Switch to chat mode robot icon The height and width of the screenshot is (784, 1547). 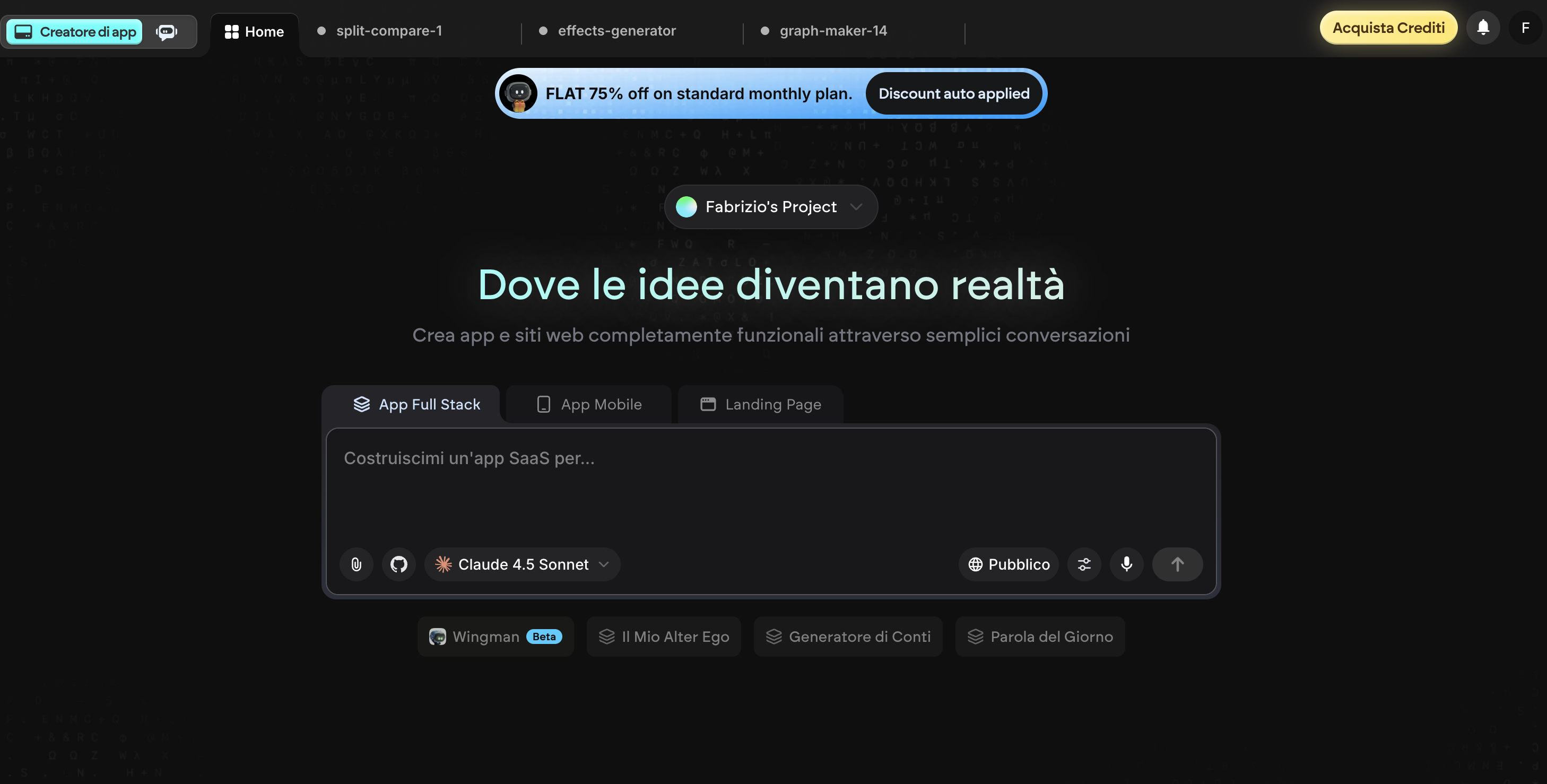coord(167,32)
